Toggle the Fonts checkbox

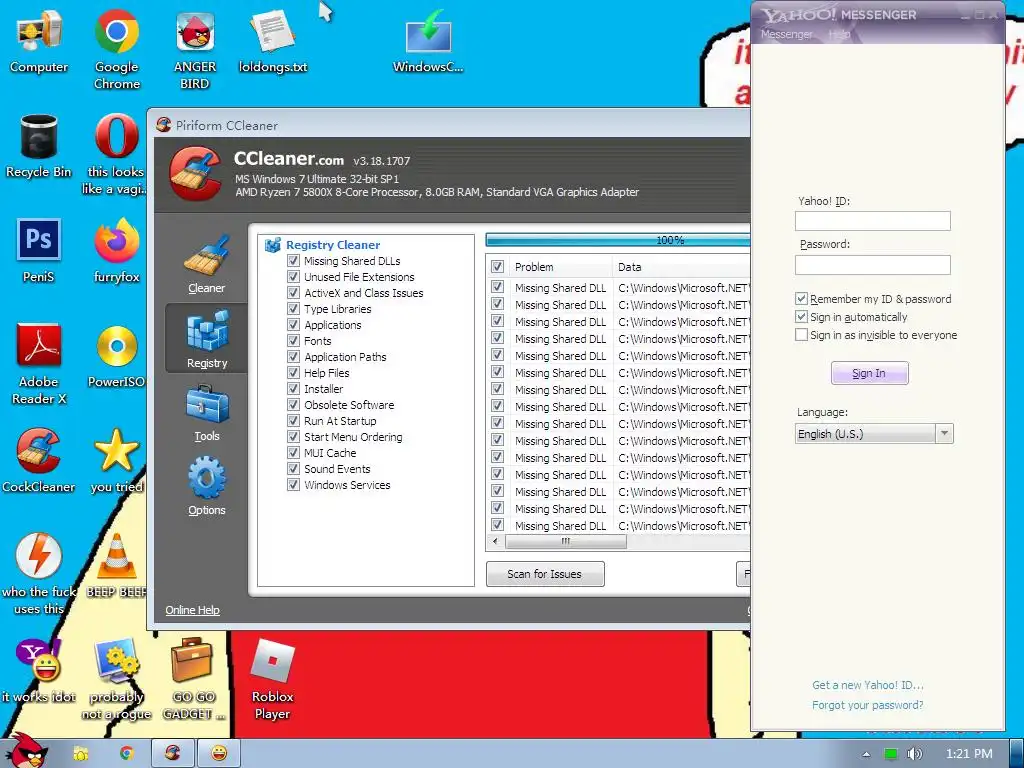pos(293,340)
